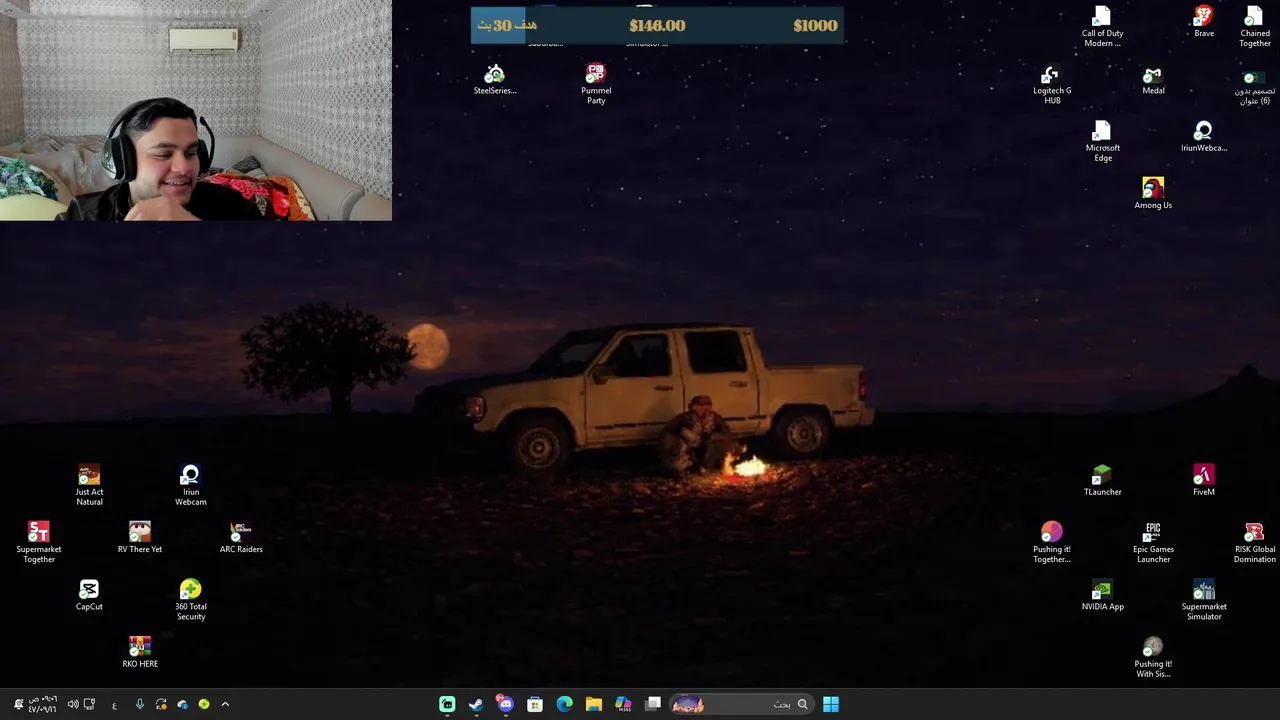Open the RV There Yet shortcut
Viewport: 1280px width, 720px height.
[x=139, y=537]
